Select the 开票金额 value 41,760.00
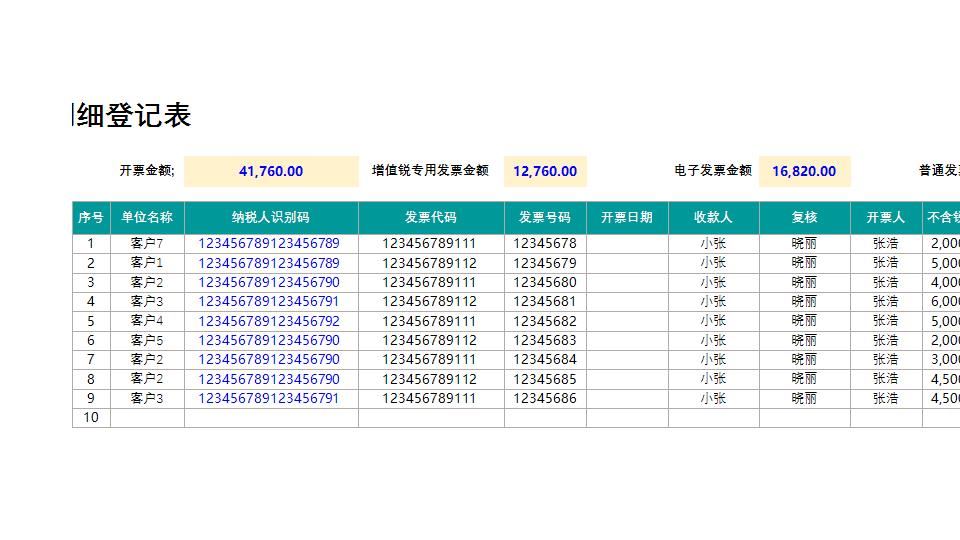 point(271,171)
